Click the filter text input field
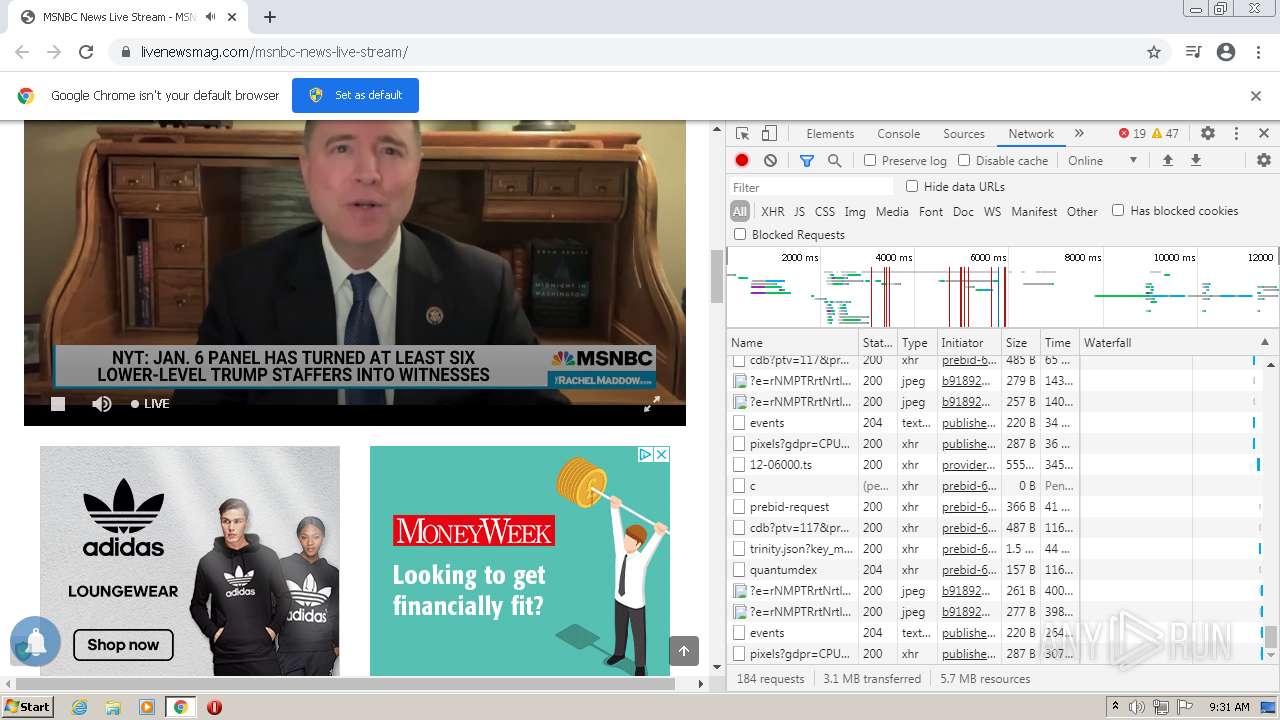The image size is (1280, 720). (x=810, y=187)
